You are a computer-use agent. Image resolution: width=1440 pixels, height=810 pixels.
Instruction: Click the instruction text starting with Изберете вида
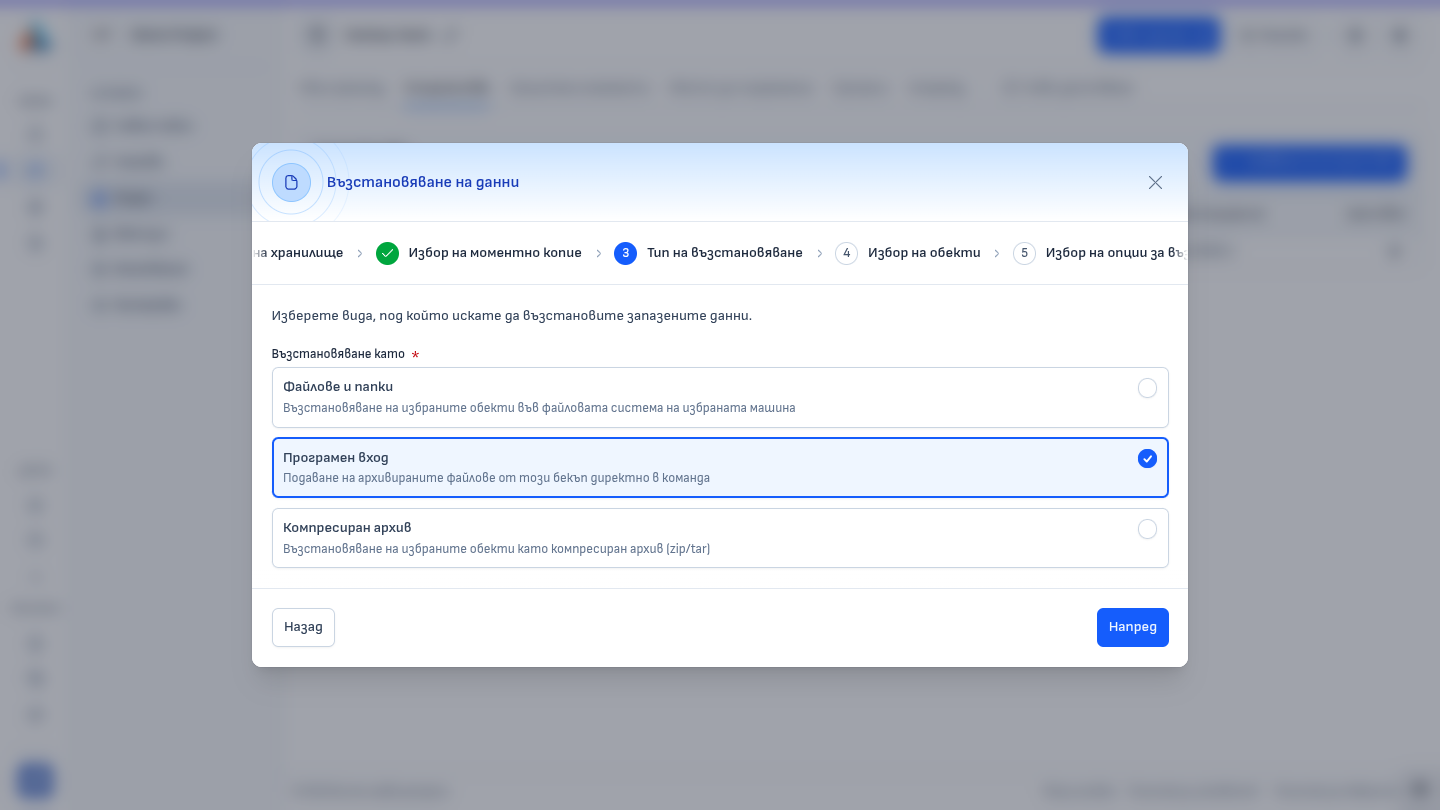(512, 315)
